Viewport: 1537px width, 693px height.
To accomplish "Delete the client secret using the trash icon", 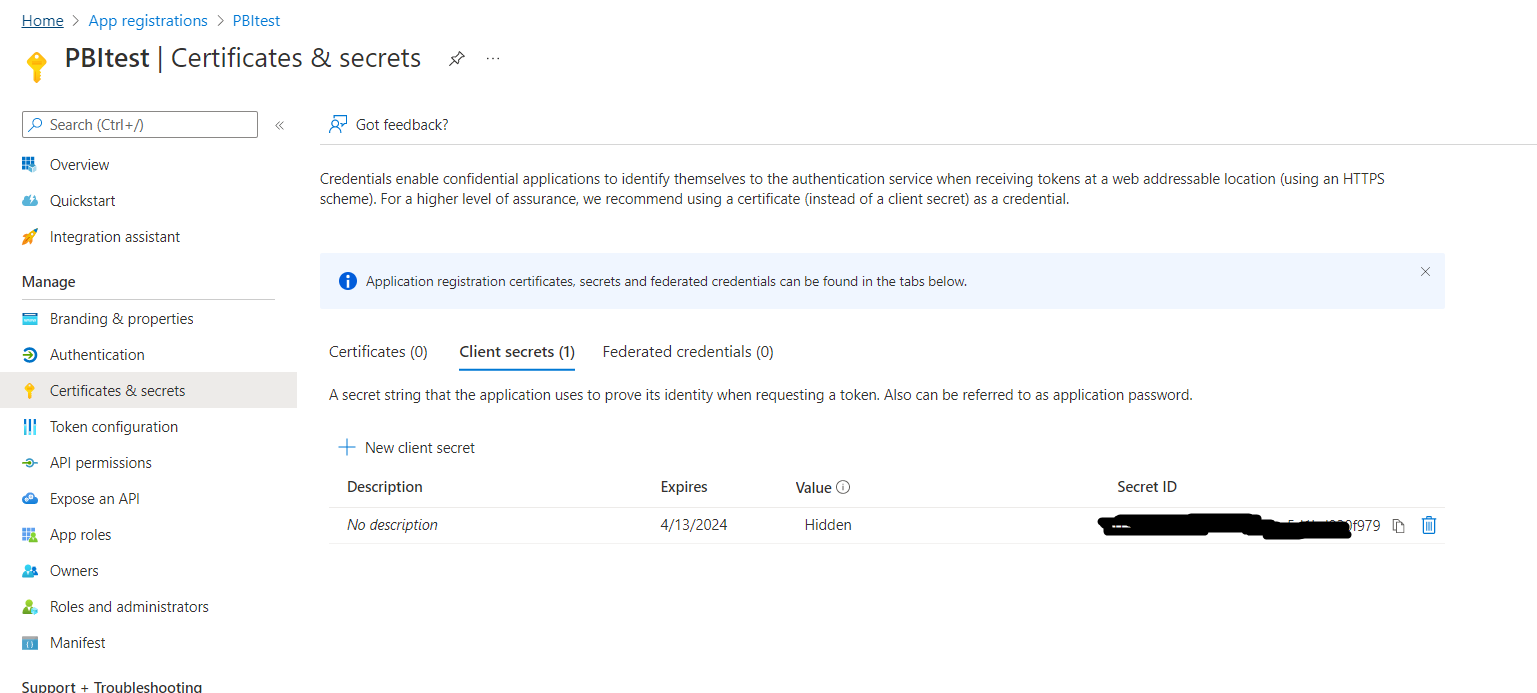I will point(1429,524).
